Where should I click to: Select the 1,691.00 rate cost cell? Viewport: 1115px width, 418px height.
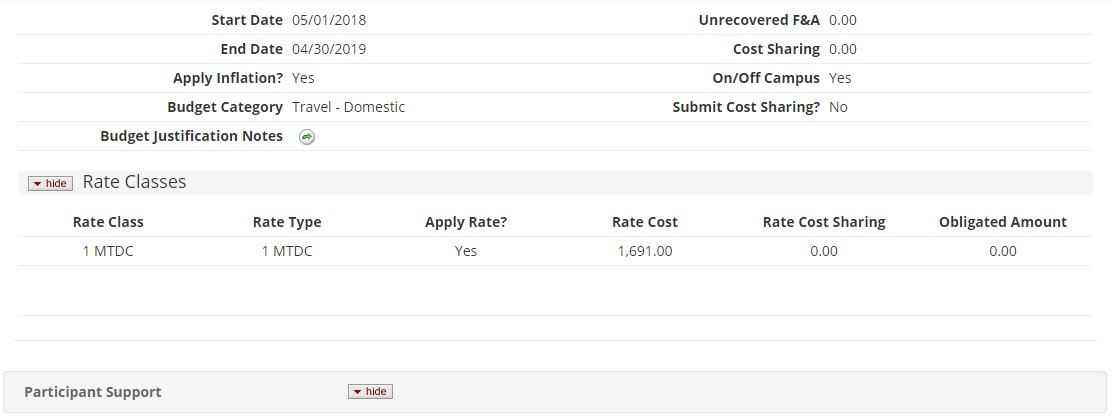(645, 251)
